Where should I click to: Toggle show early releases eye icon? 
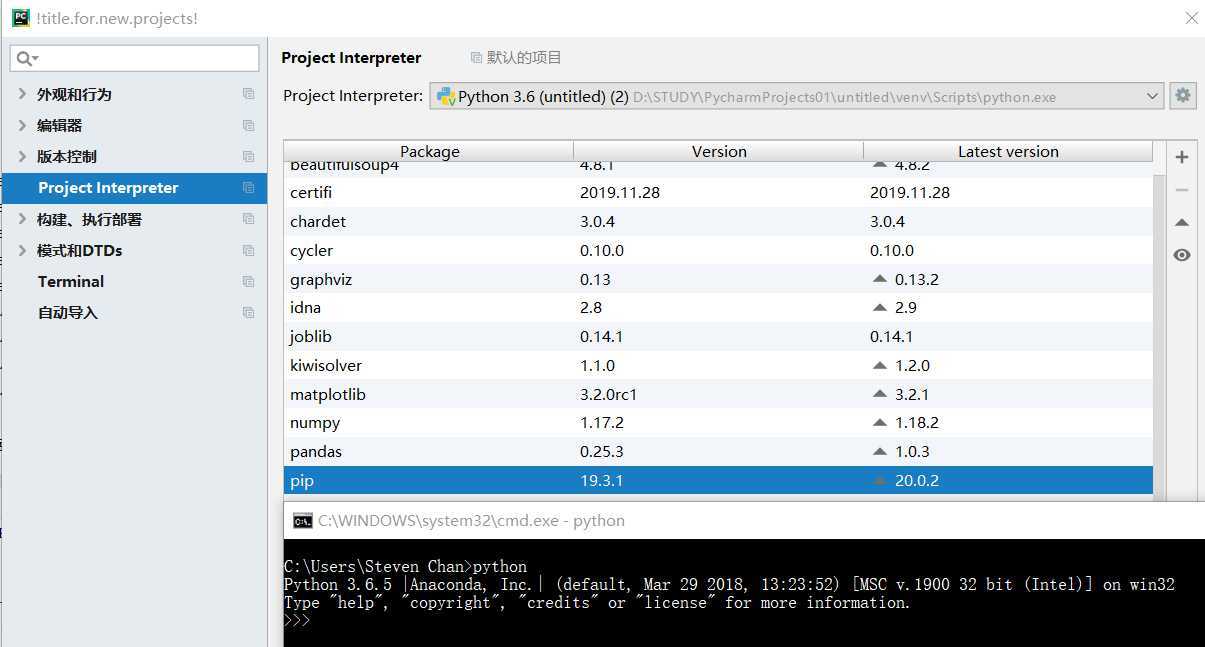pyautogui.click(x=1182, y=255)
